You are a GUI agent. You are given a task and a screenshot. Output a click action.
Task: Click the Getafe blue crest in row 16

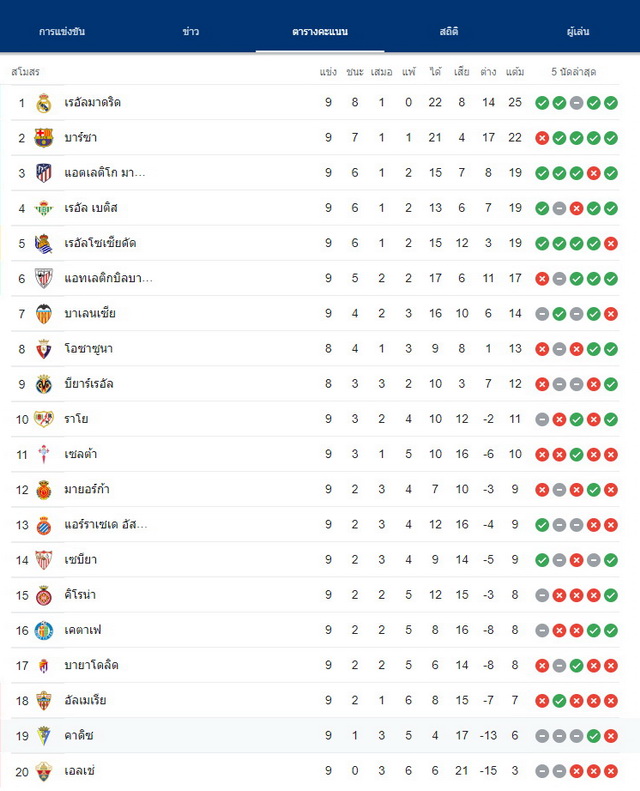click(44, 631)
